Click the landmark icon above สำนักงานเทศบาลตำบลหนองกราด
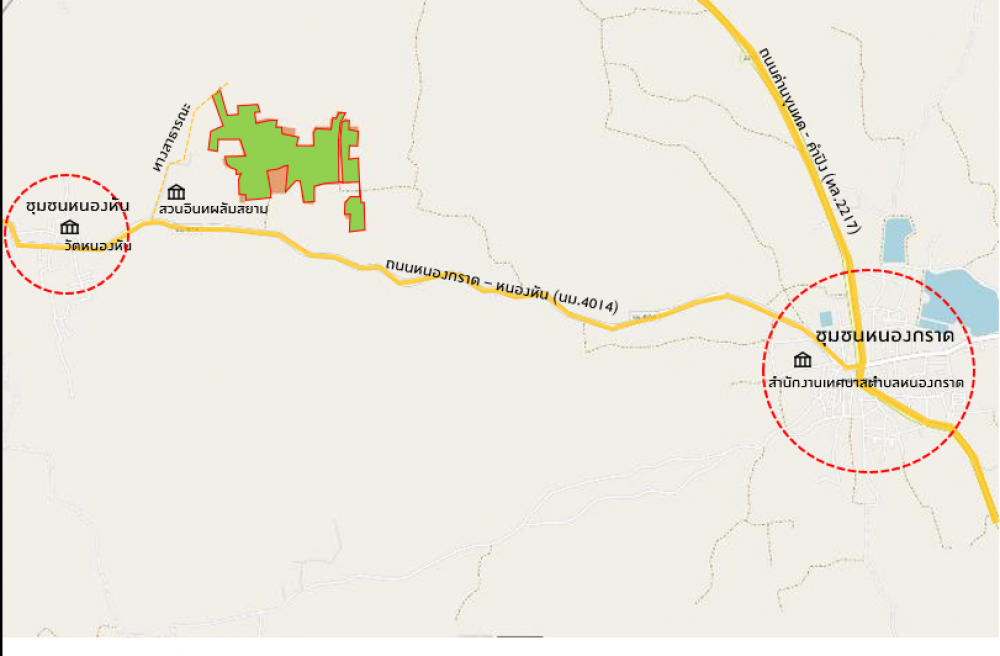1000x656 pixels. 802,360
